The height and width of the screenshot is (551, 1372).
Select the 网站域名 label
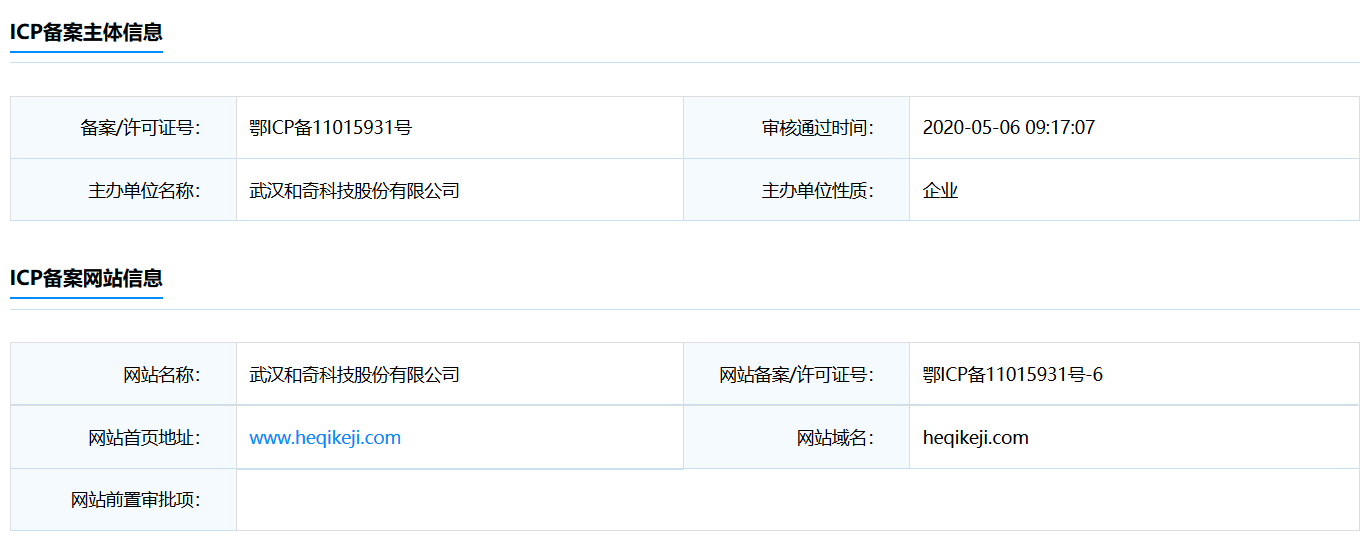point(835,438)
